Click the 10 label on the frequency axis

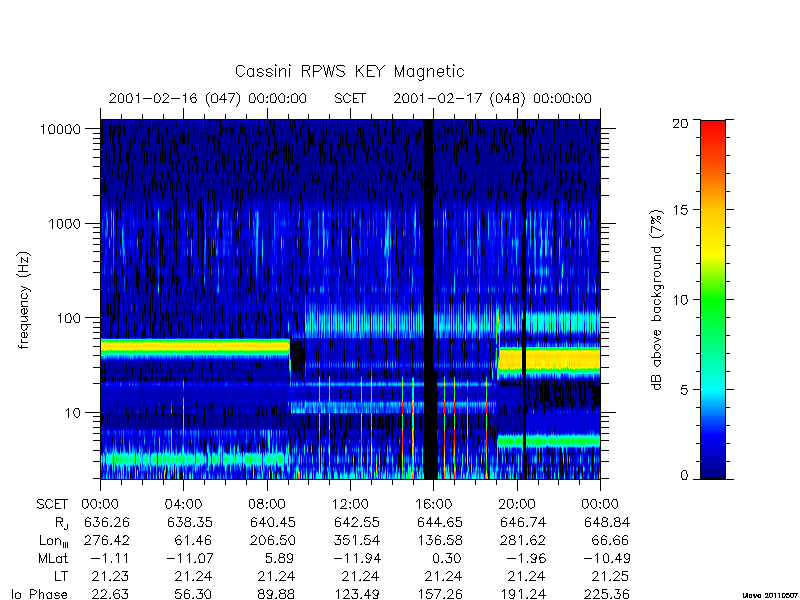[x=73, y=412]
